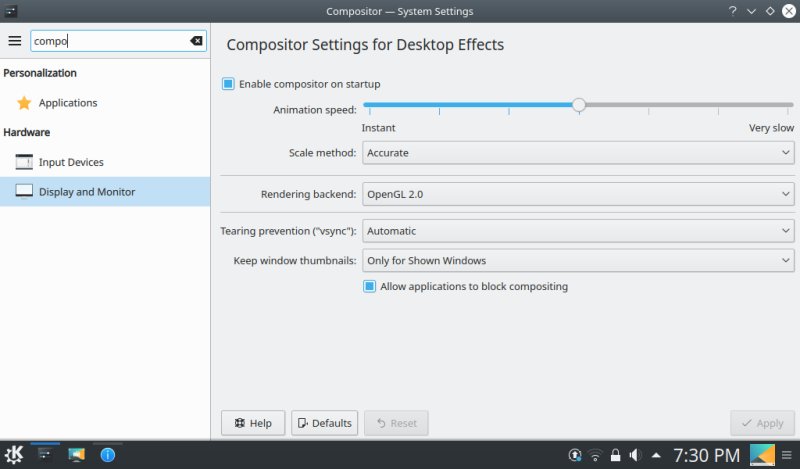The width and height of the screenshot is (800, 469).
Task: Set animation speed slider to Instant end
Action: [x=370, y=105]
